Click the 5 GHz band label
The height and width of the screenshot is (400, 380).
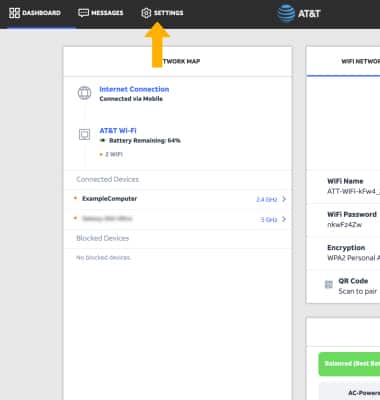coord(269,219)
